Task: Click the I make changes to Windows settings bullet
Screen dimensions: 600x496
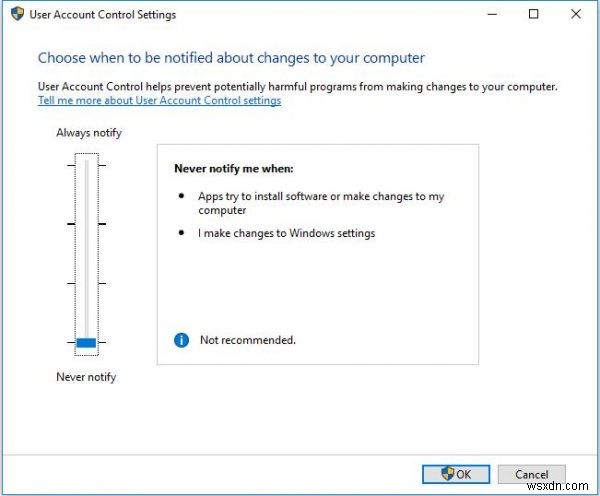Action: point(286,234)
